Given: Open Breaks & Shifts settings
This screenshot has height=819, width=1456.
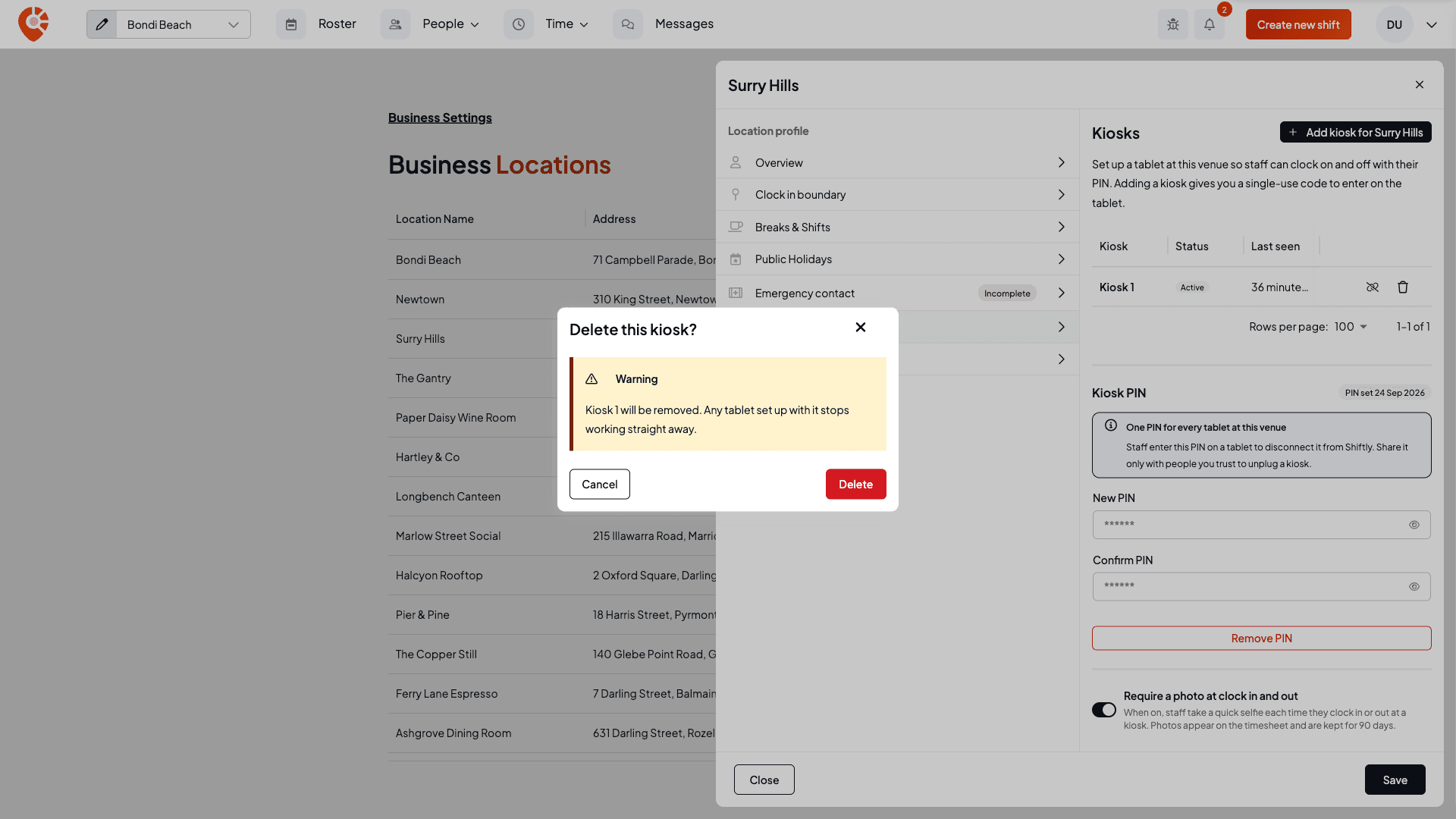Looking at the screenshot, I should [897, 227].
